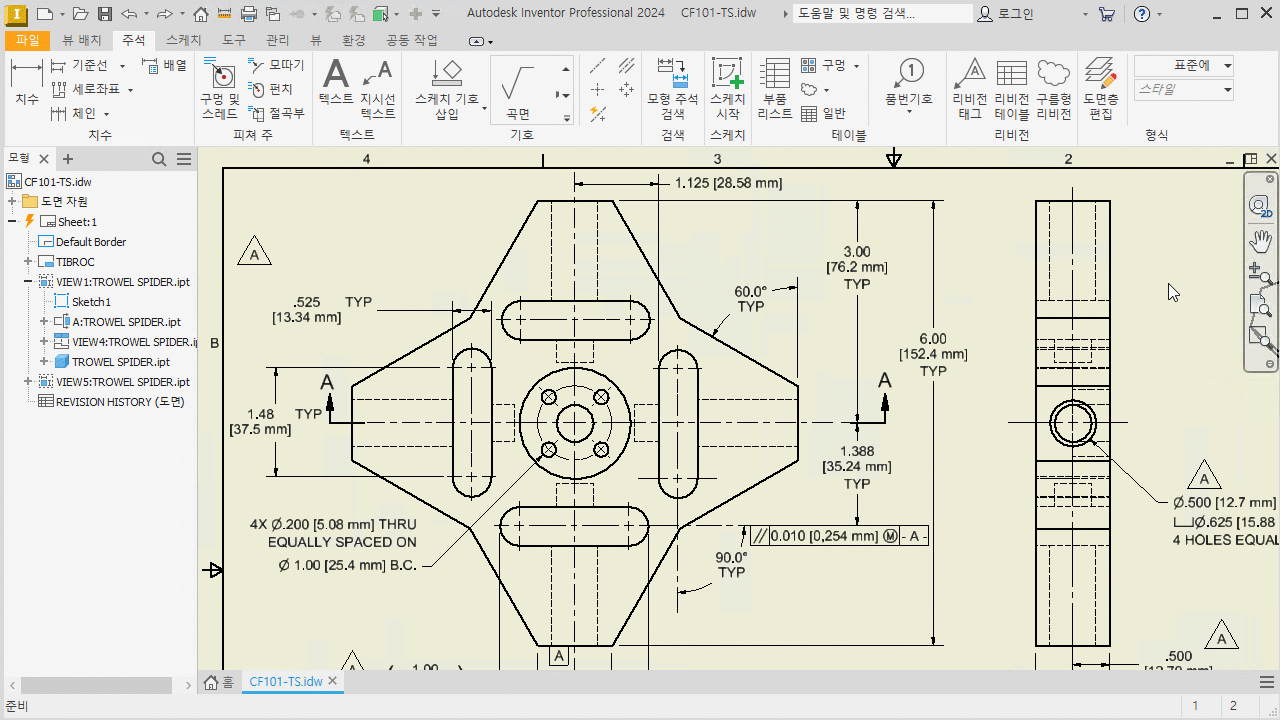Insert a 리비전 테이블 revision table
This screenshot has width=1280, height=720.
[x=1012, y=88]
